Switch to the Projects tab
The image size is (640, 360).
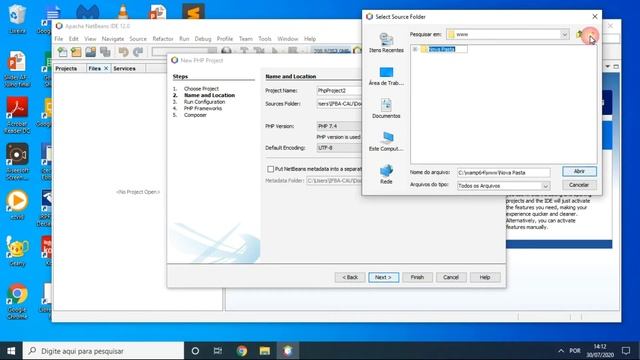point(66,69)
